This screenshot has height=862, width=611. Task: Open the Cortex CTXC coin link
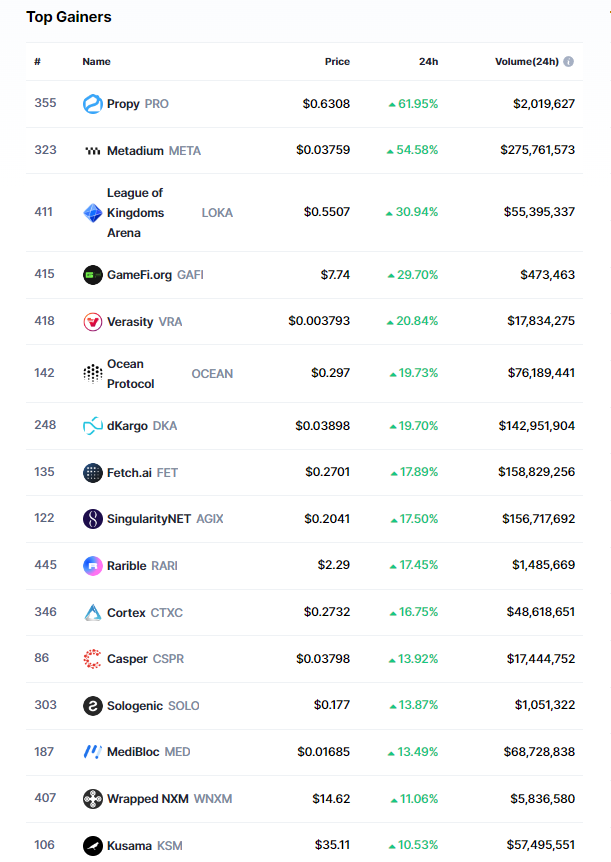click(x=144, y=613)
